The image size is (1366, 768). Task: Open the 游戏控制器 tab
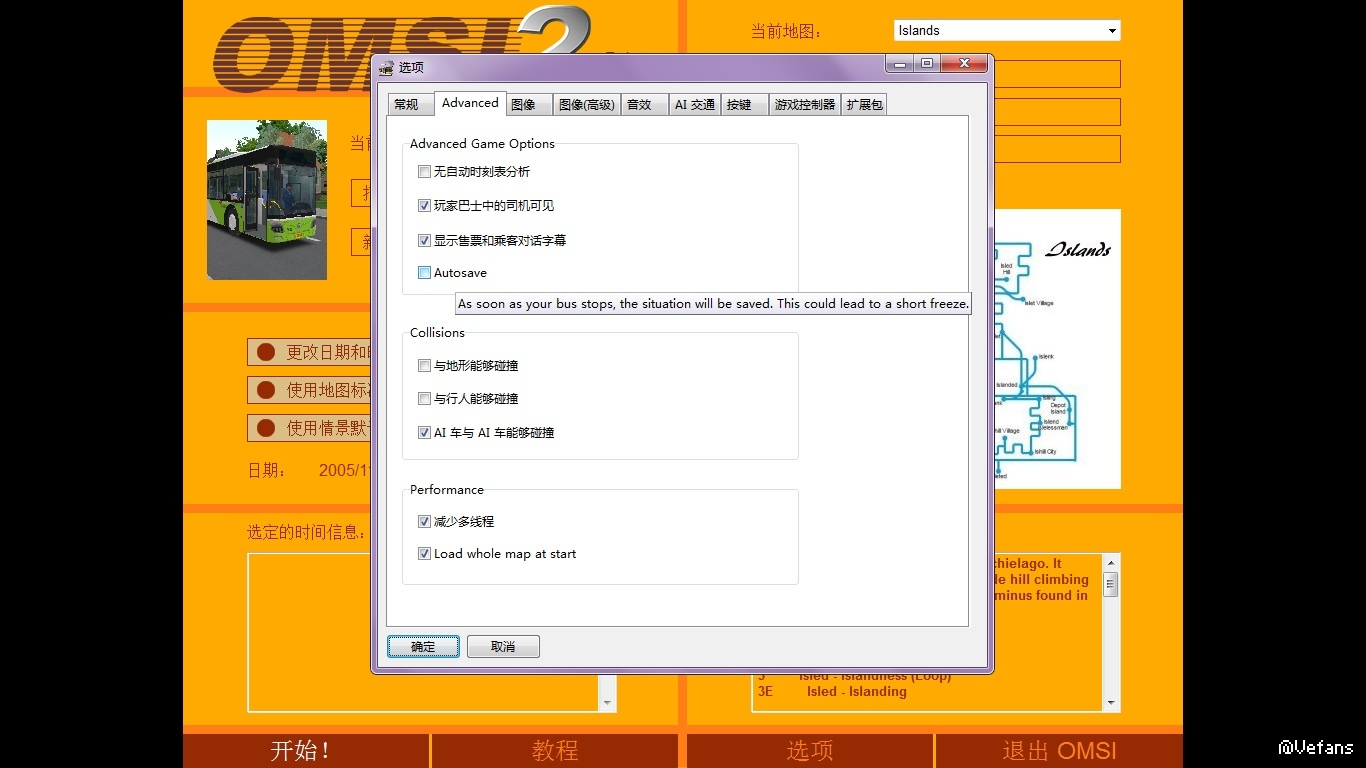tap(805, 105)
